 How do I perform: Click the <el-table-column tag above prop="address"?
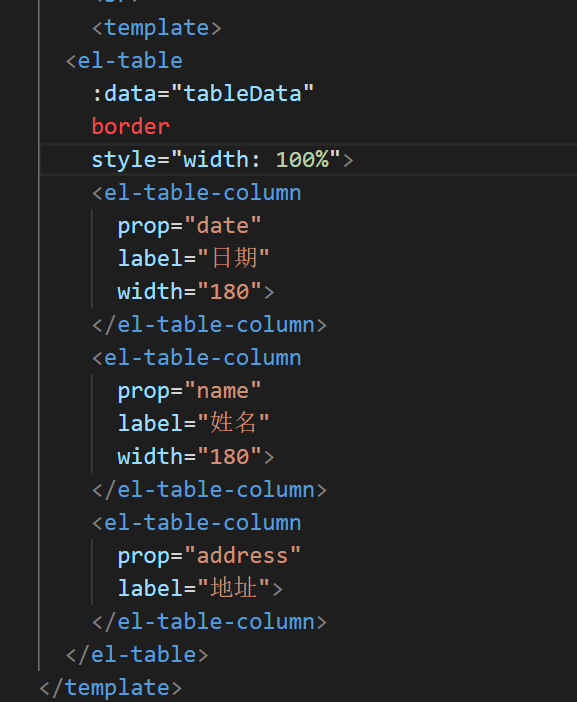tap(196, 523)
